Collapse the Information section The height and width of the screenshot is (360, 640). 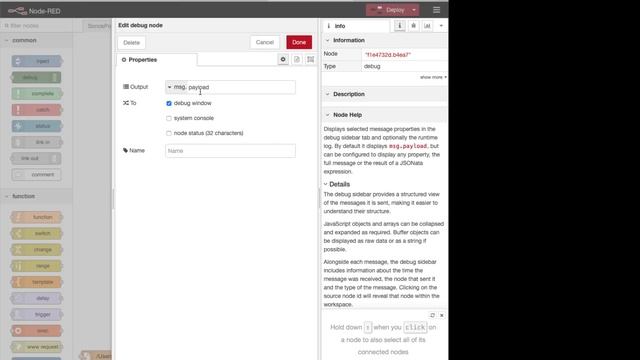point(384,40)
